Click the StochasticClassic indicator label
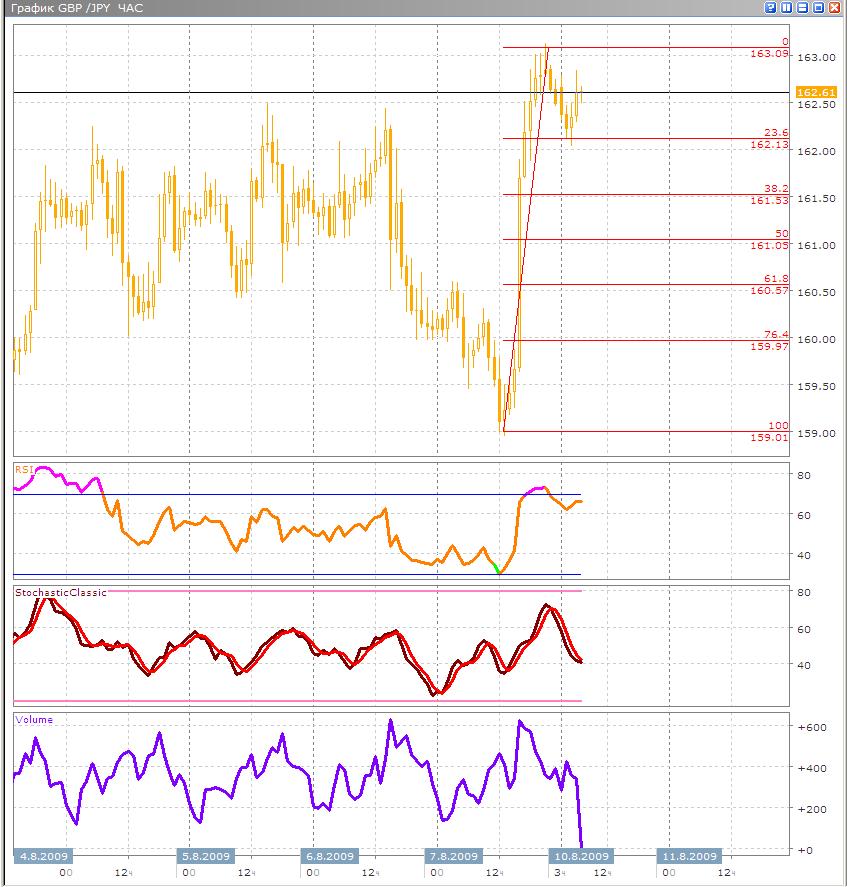The height and width of the screenshot is (887, 847). (x=61, y=592)
